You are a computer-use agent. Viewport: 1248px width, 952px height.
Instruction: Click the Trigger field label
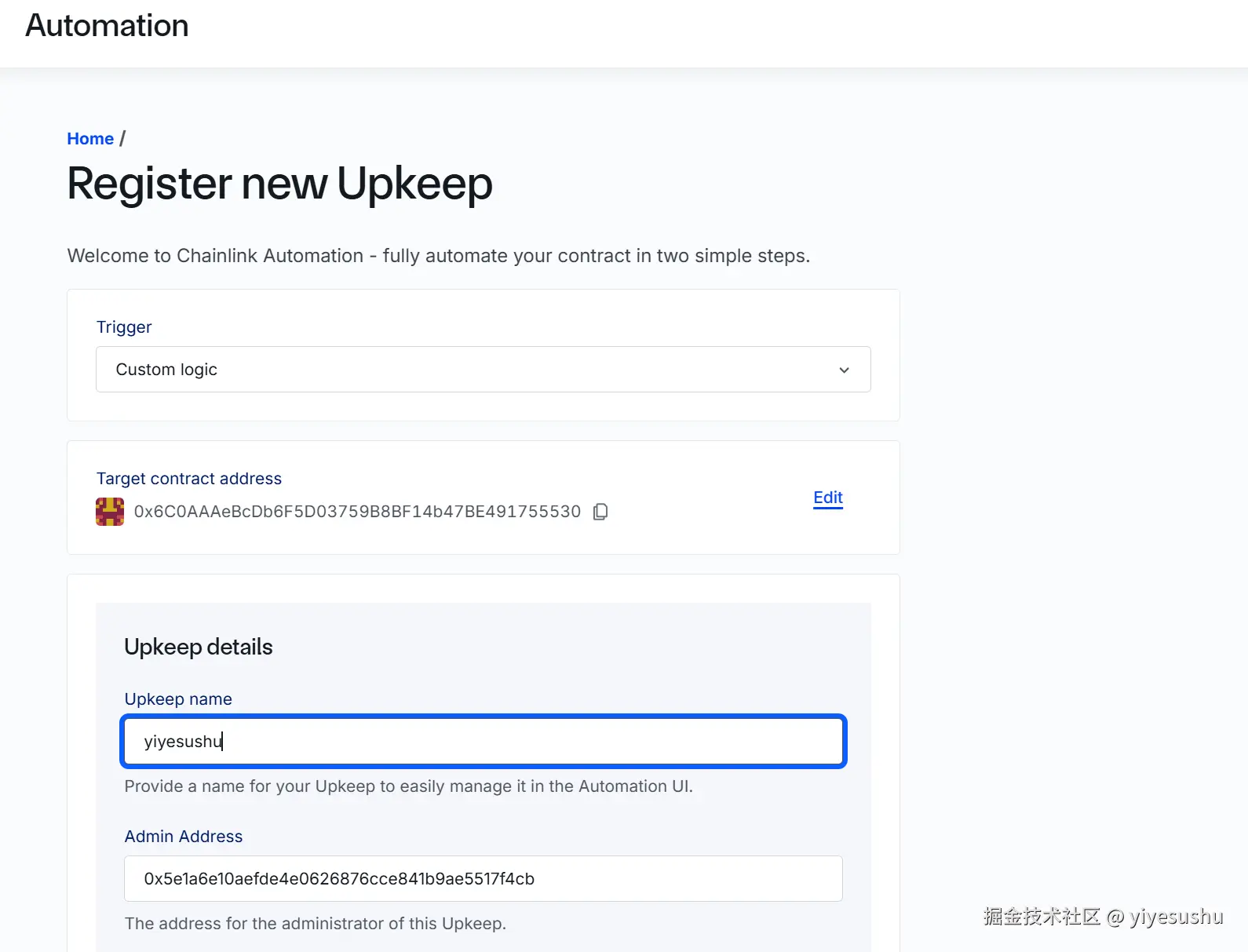(124, 327)
